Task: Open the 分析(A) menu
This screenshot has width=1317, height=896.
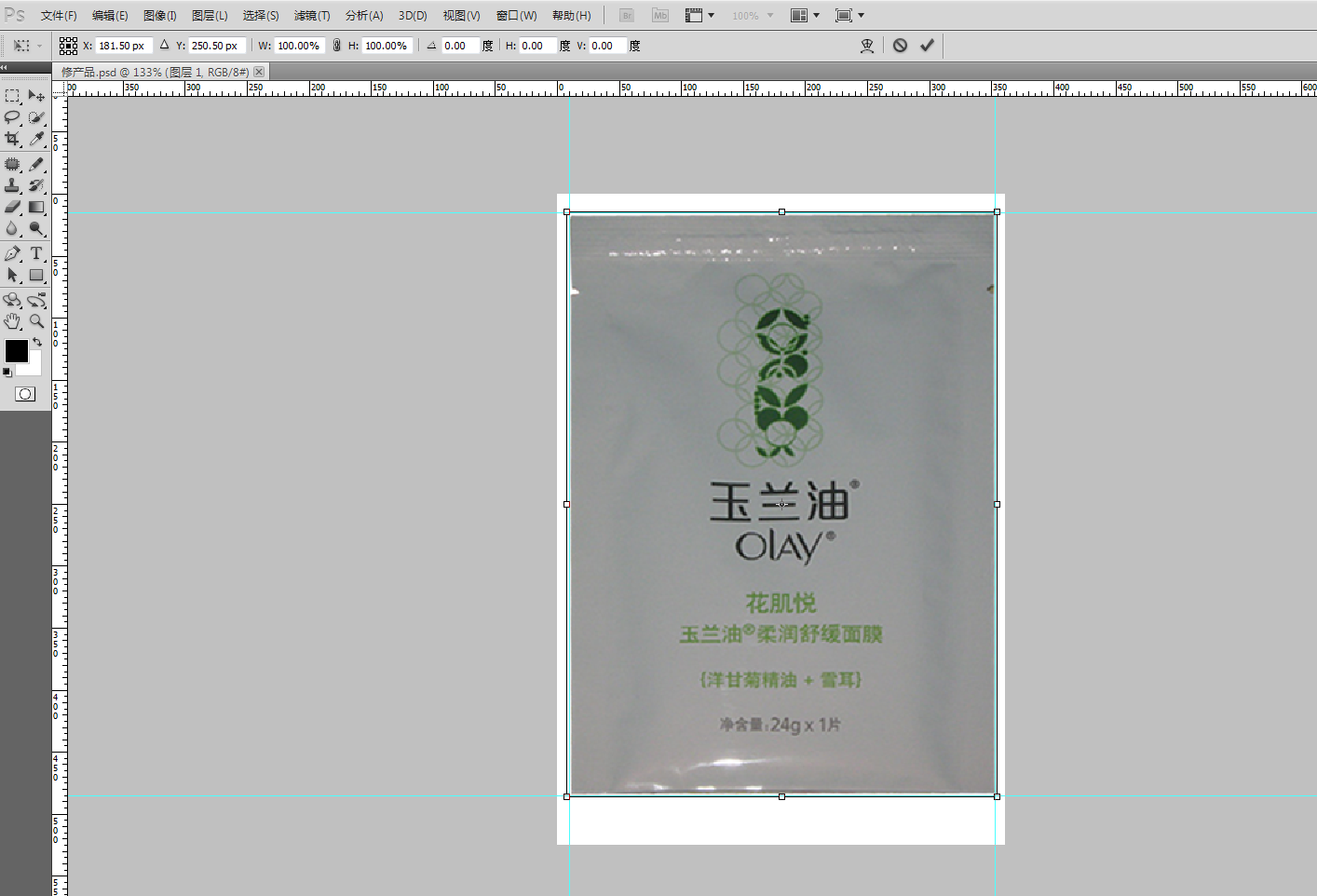Action: pos(364,16)
